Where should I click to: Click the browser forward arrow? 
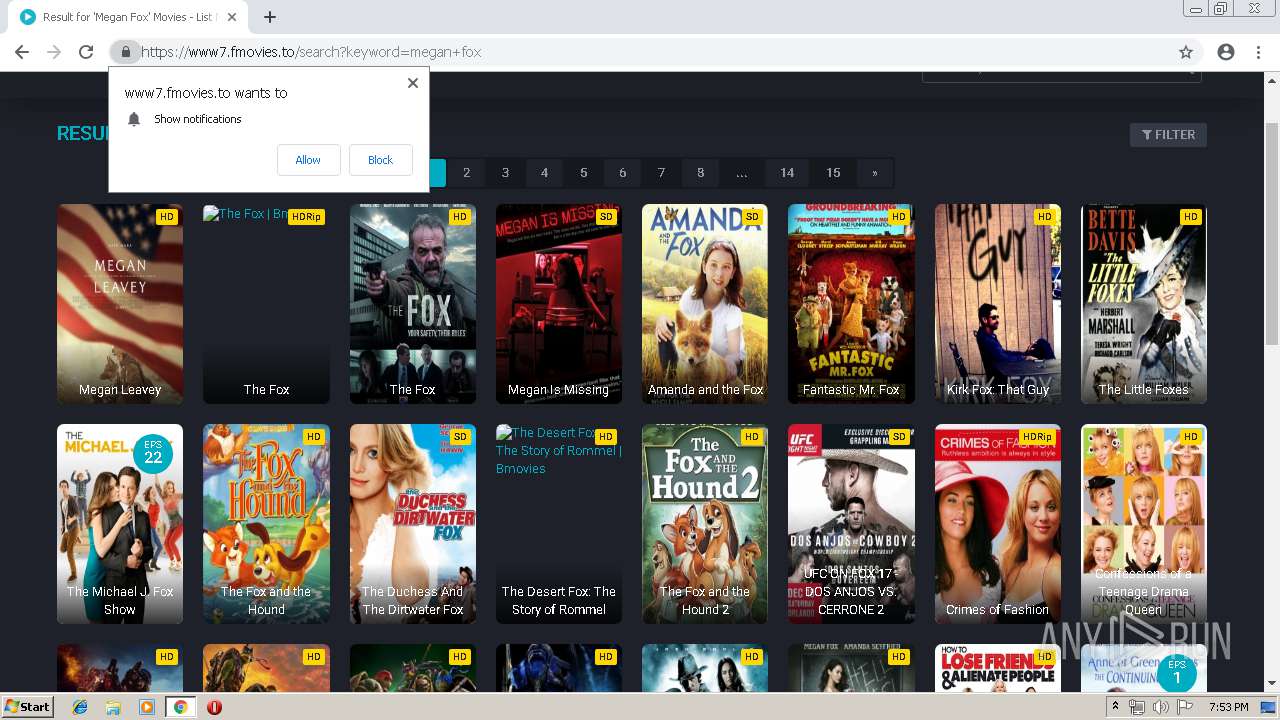tap(54, 52)
